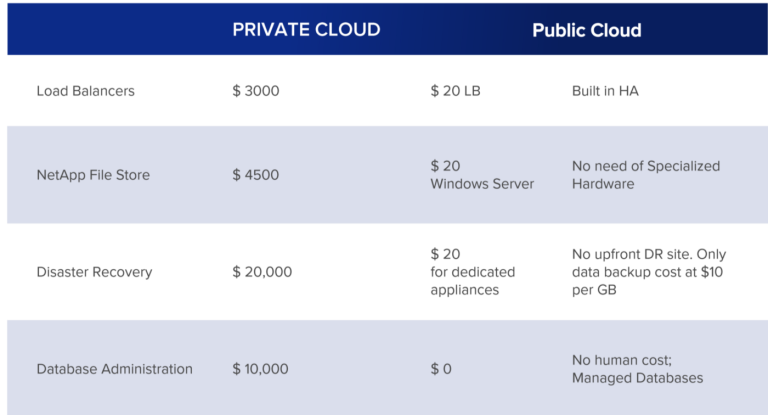Select the NetApp File Store row label
Viewport: 768px width, 415px height.
(x=93, y=175)
